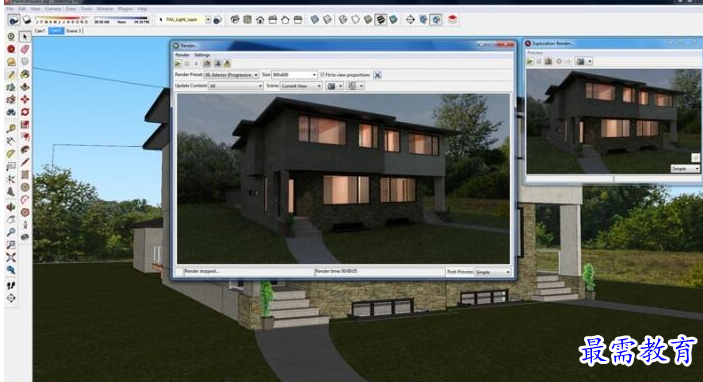Pick the Eraser tool
Screen dimensions: 703x382
pyautogui.click(x=25, y=49)
